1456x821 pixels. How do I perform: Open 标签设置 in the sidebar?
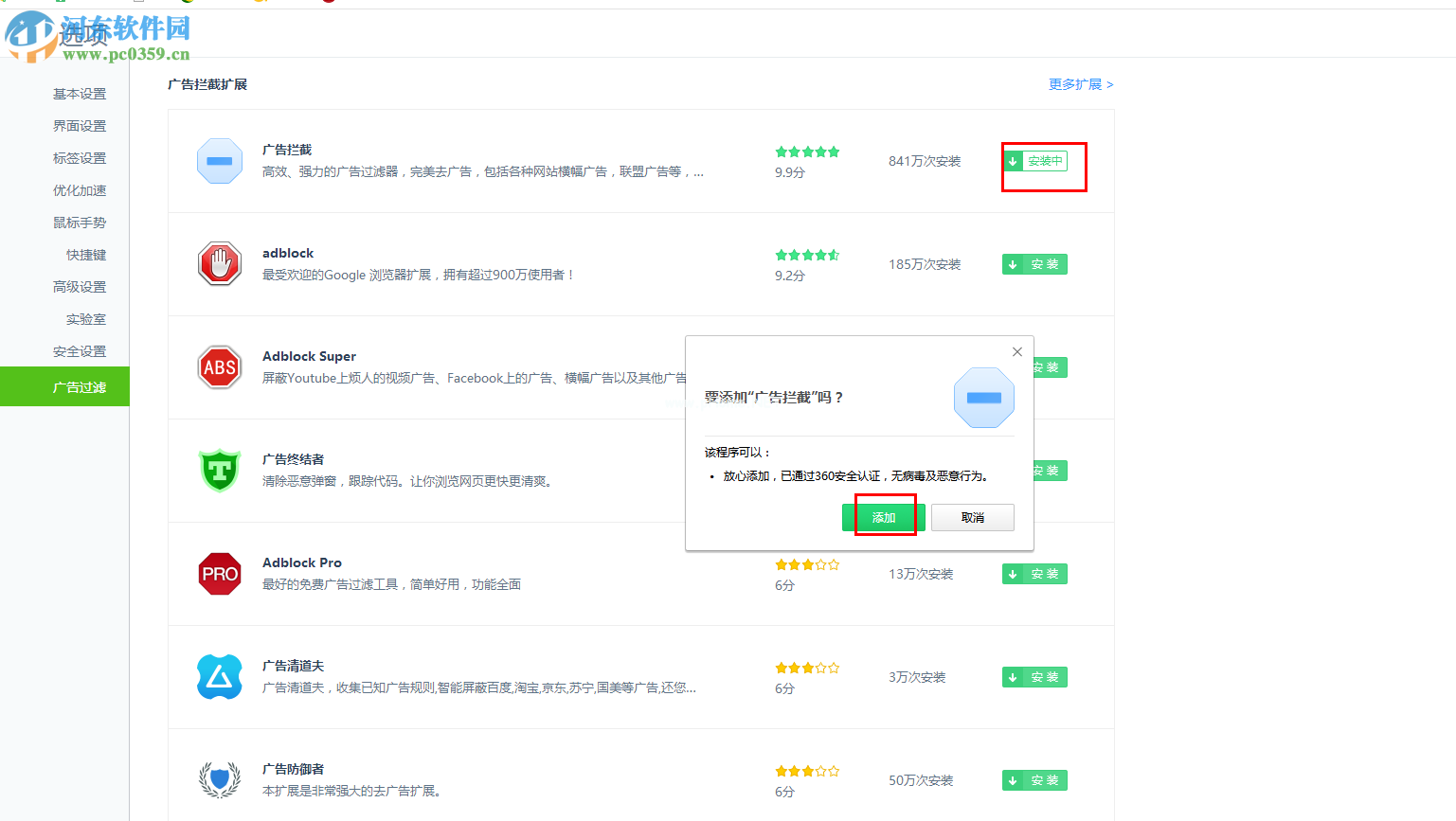point(80,158)
